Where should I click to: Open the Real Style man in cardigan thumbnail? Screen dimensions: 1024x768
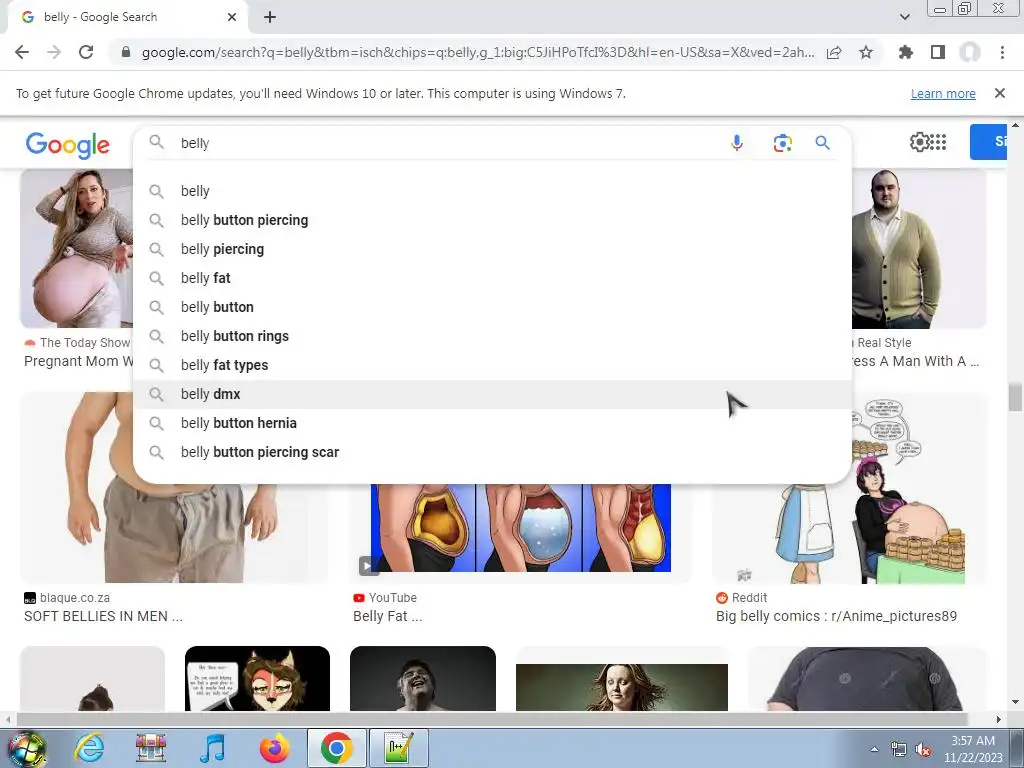(920, 248)
